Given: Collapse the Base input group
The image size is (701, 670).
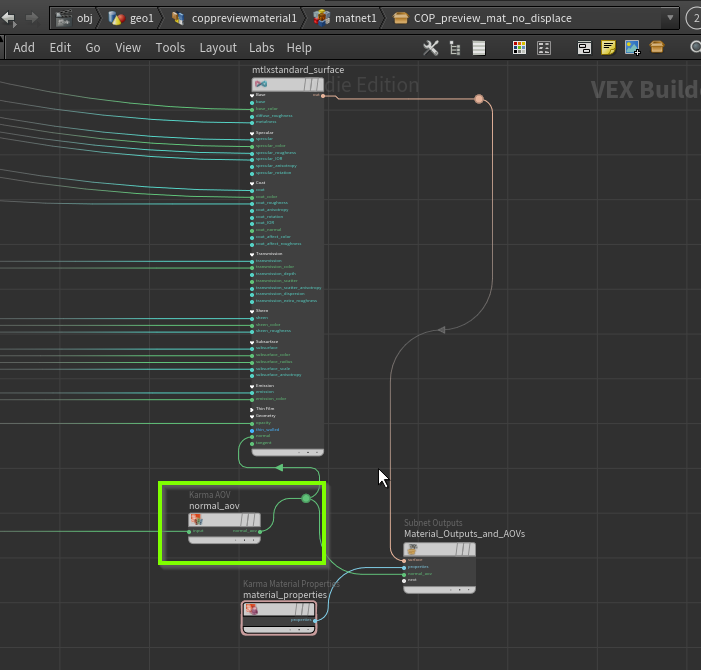Looking at the screenshot, I should tap(253, 95).
